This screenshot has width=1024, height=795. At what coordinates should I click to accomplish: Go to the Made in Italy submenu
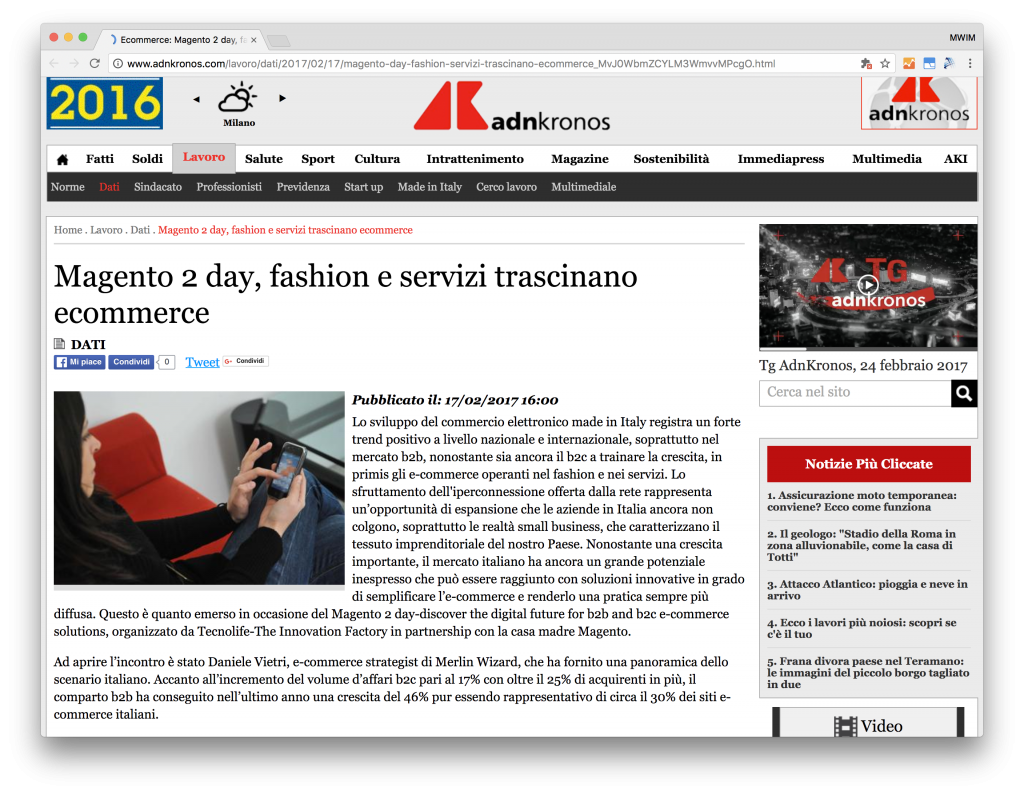coord(430,187)
